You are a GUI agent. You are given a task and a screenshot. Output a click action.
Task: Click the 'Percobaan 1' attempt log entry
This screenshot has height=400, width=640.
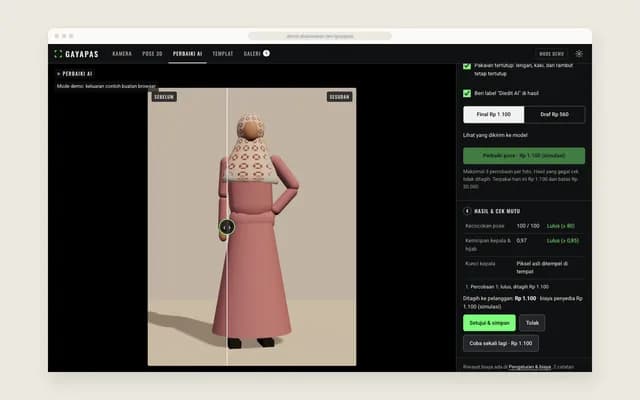[x=507, y=287]
